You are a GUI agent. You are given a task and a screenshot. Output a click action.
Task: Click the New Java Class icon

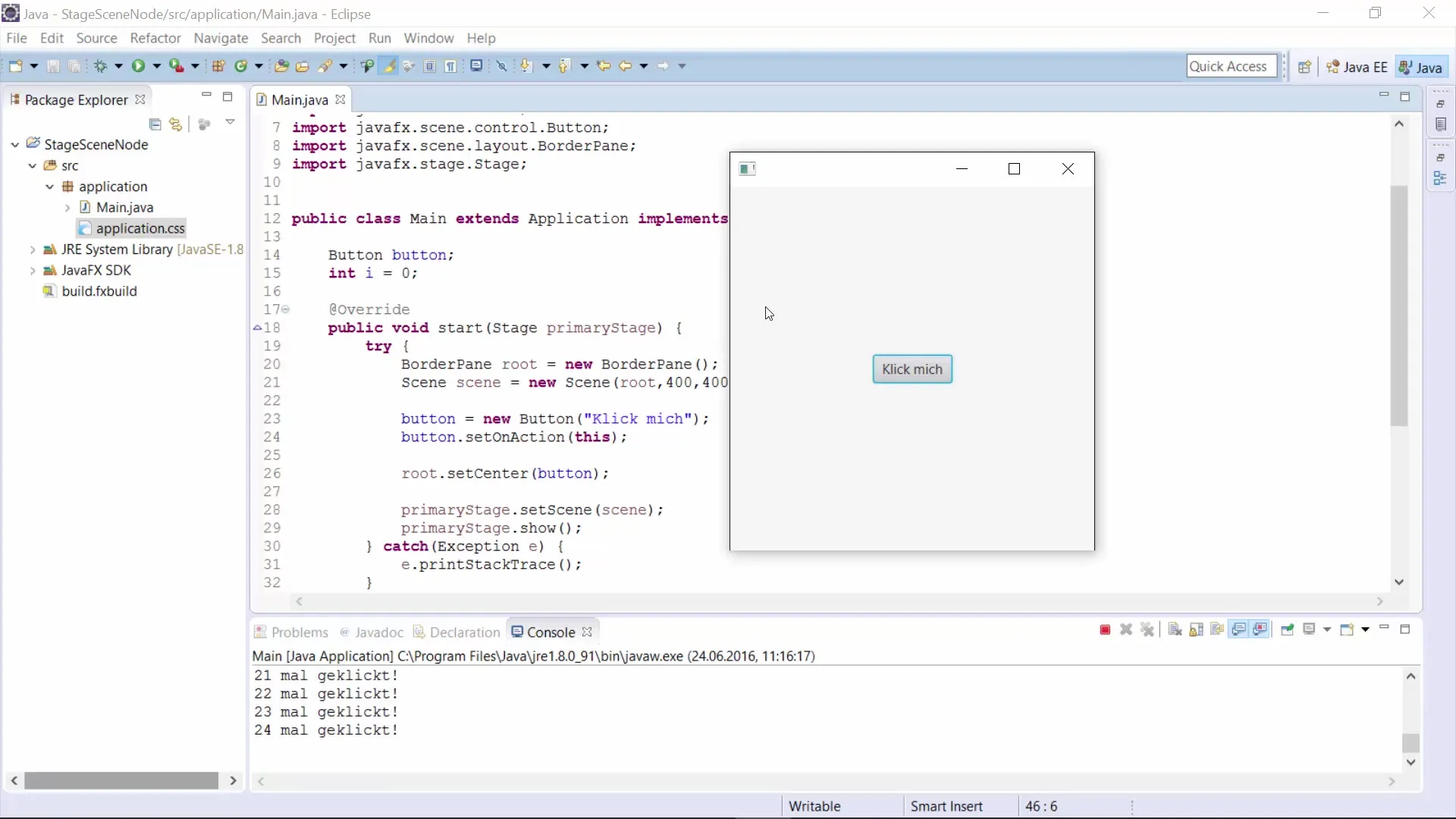[241, 66]
